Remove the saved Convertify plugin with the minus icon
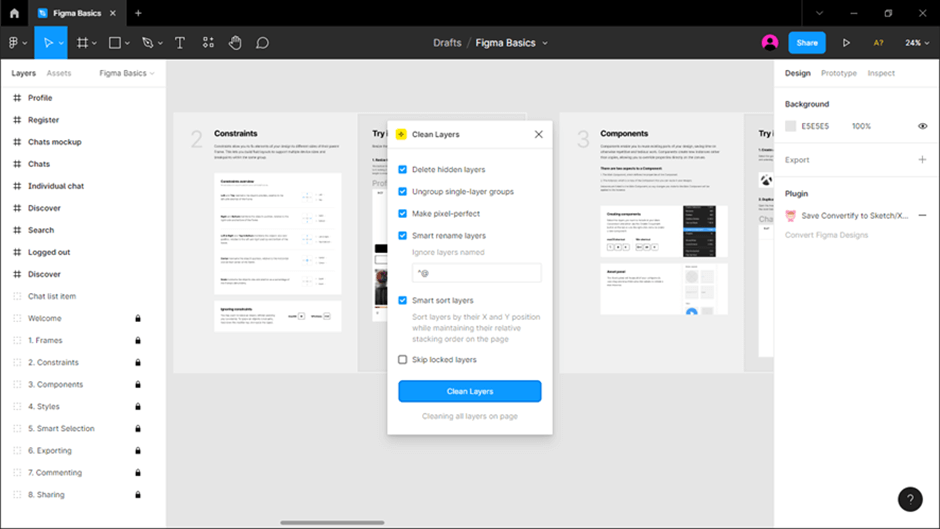940x529 pixels. [x=922, y=215]
